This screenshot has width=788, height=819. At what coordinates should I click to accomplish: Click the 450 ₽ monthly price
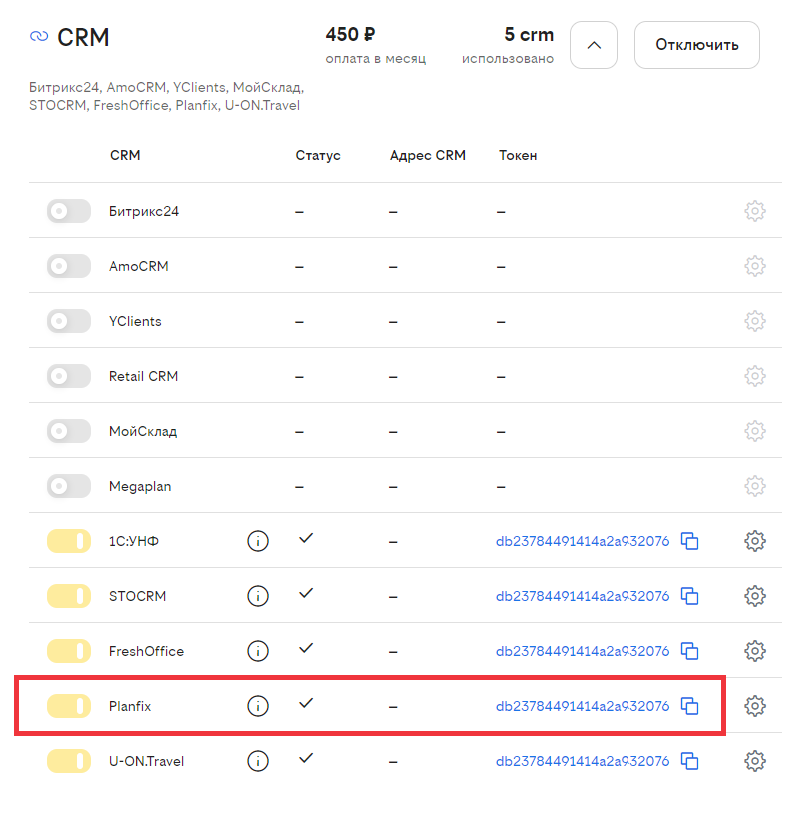click(x=350, y=34)
